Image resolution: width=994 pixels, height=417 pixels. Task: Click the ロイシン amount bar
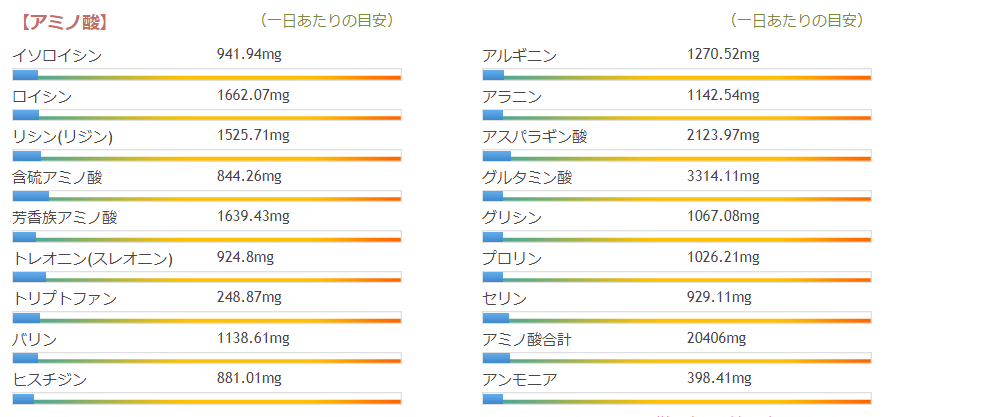tap(206, 115)
